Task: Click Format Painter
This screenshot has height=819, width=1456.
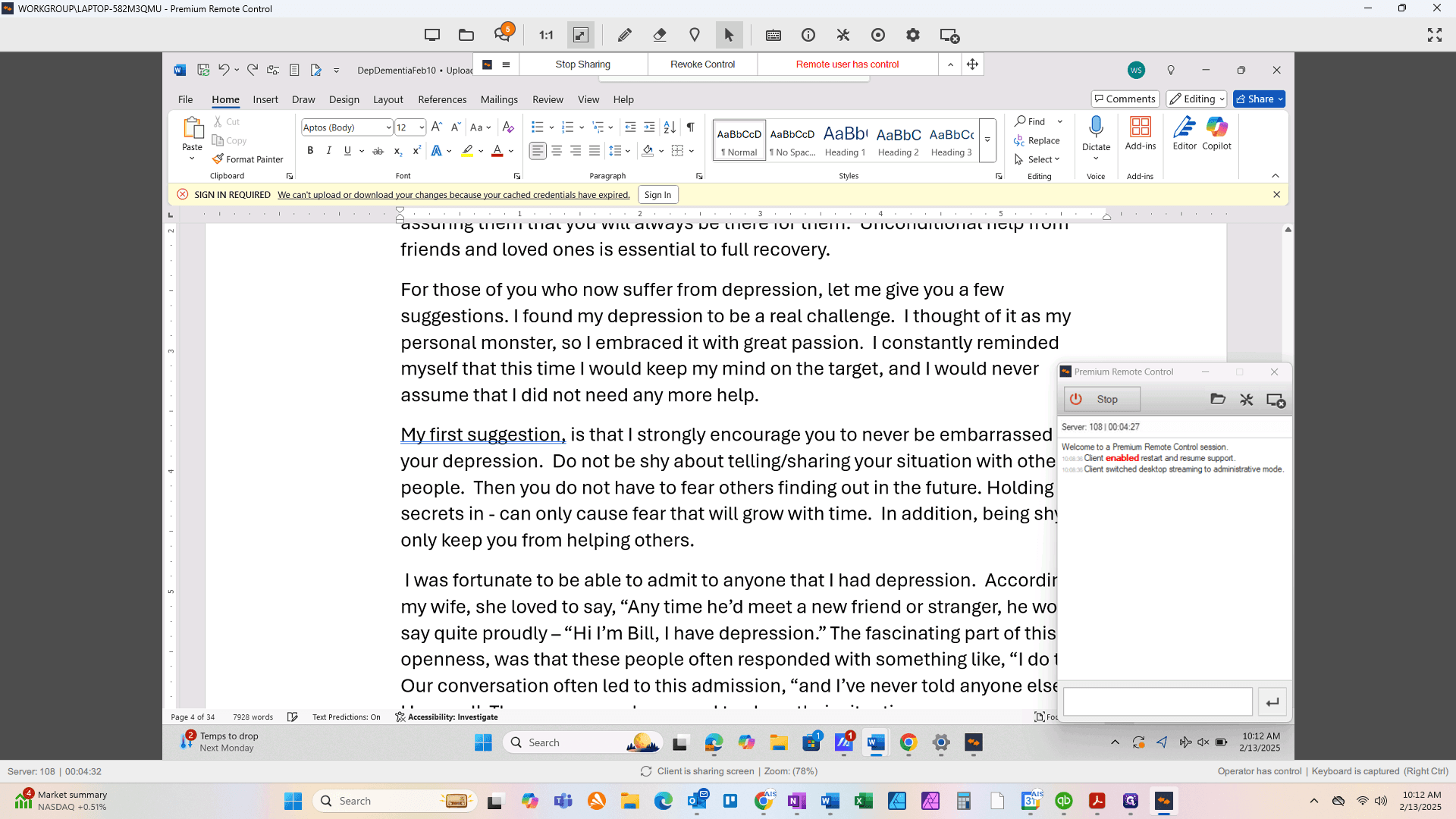Action: click(248, 159)
